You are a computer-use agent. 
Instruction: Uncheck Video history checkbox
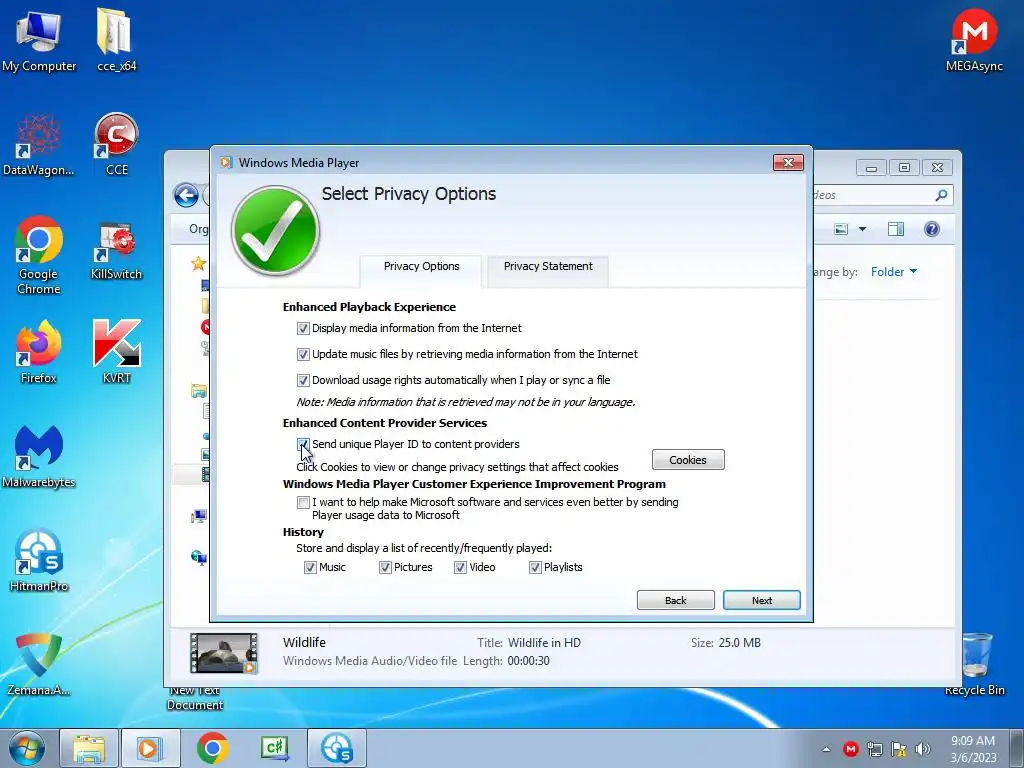[x=460, y=568]
